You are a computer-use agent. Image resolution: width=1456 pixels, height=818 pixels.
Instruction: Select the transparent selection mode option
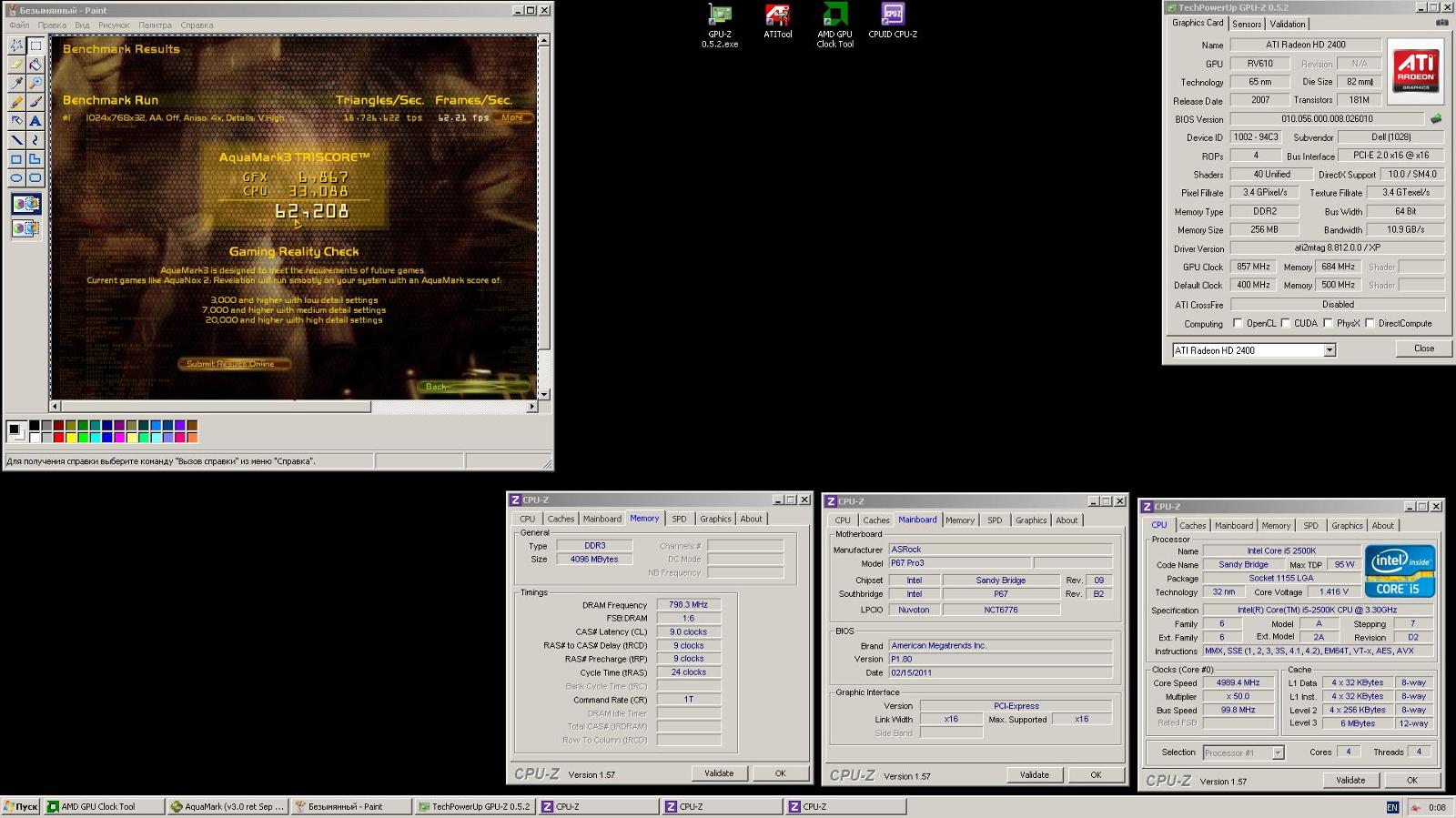[x=25, y=228]
